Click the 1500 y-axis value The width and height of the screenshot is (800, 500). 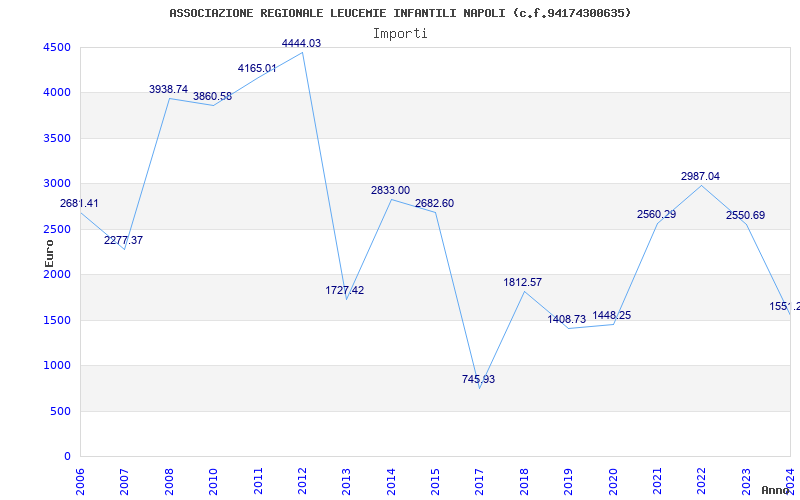coord(57,320)
